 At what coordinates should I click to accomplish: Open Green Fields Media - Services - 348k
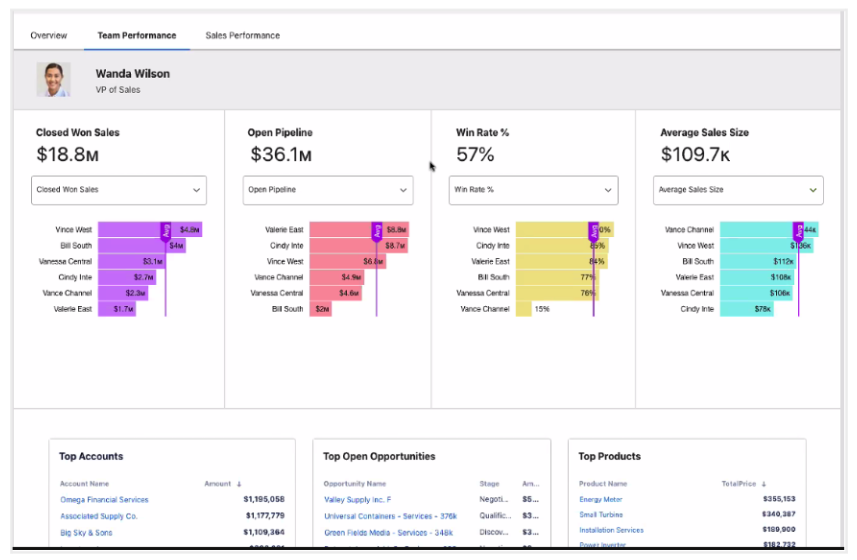[389, 533]
